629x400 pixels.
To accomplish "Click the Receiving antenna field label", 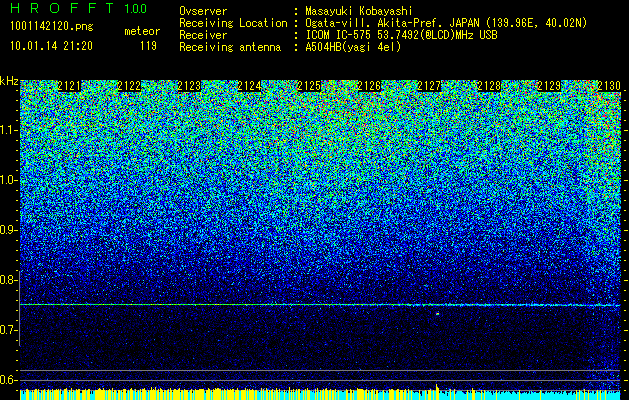I will pyautogui.click(x=230, y=47).
